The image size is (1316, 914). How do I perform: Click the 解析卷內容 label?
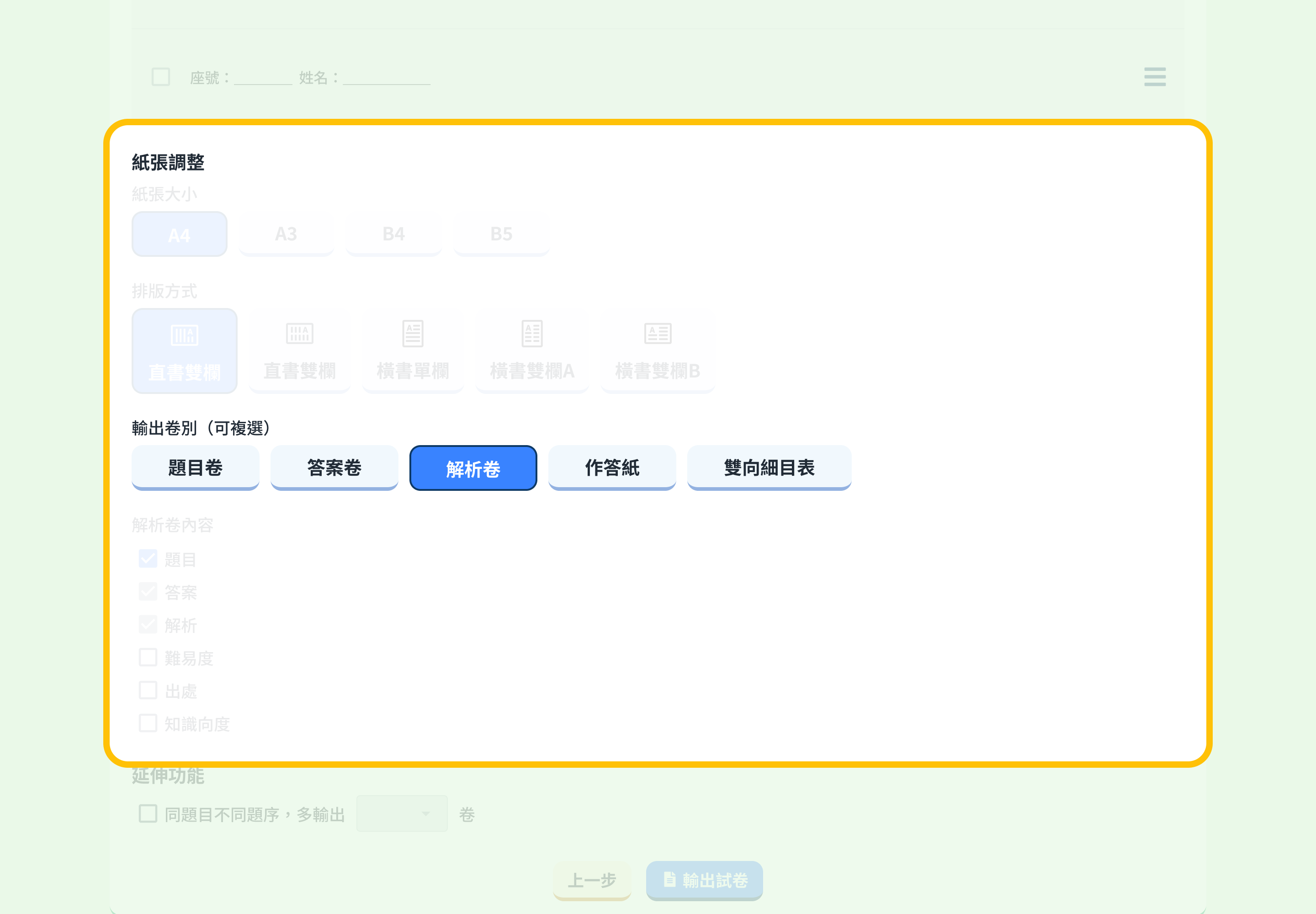click(172, 525)
